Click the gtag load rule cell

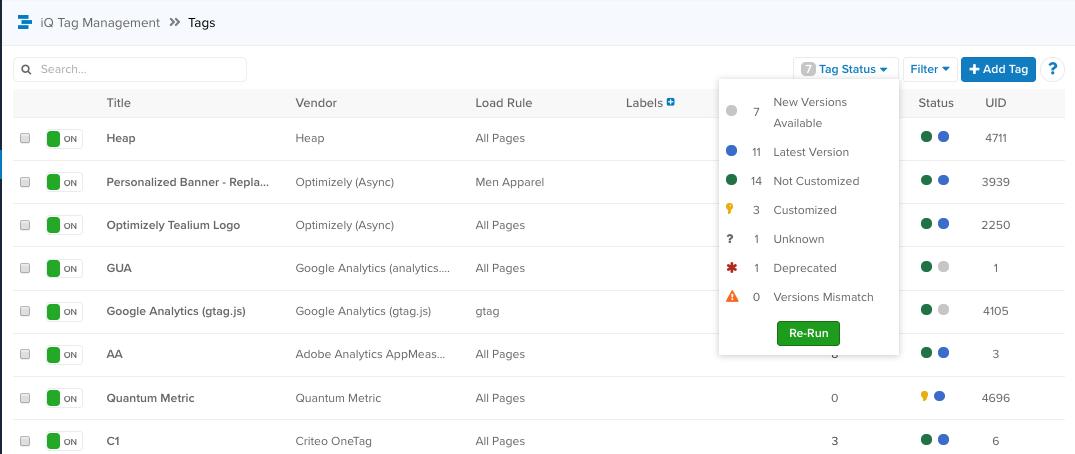487,311
